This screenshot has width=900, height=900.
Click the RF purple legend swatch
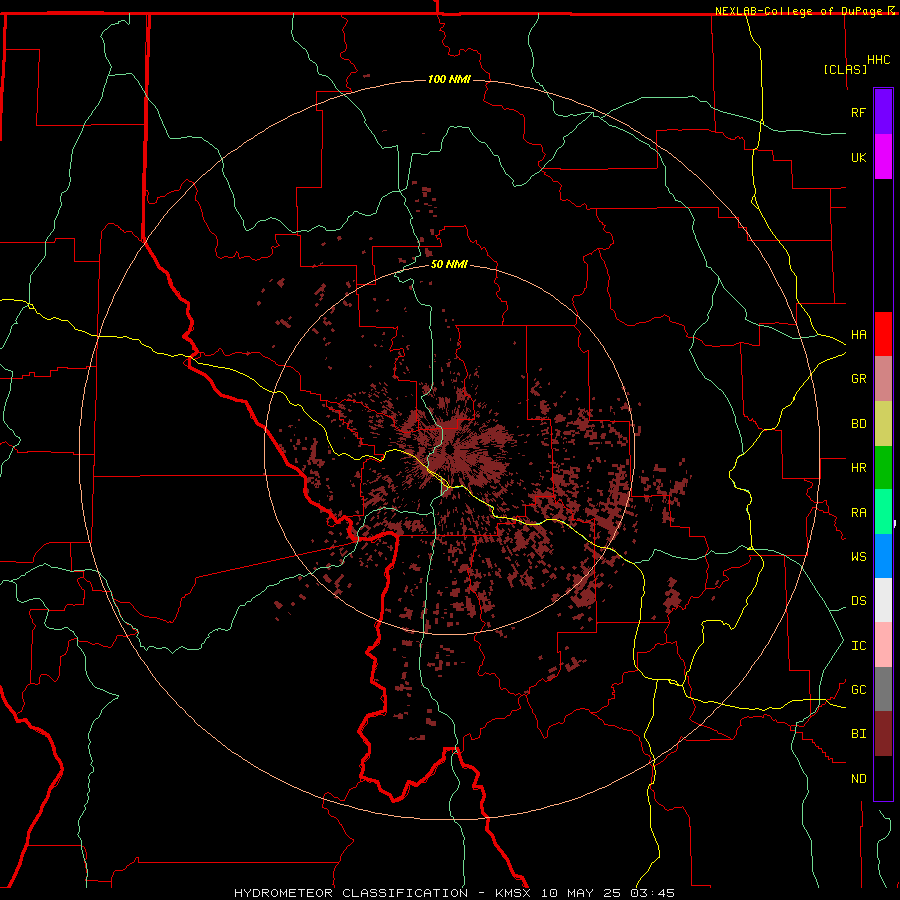tap(883, 112)
